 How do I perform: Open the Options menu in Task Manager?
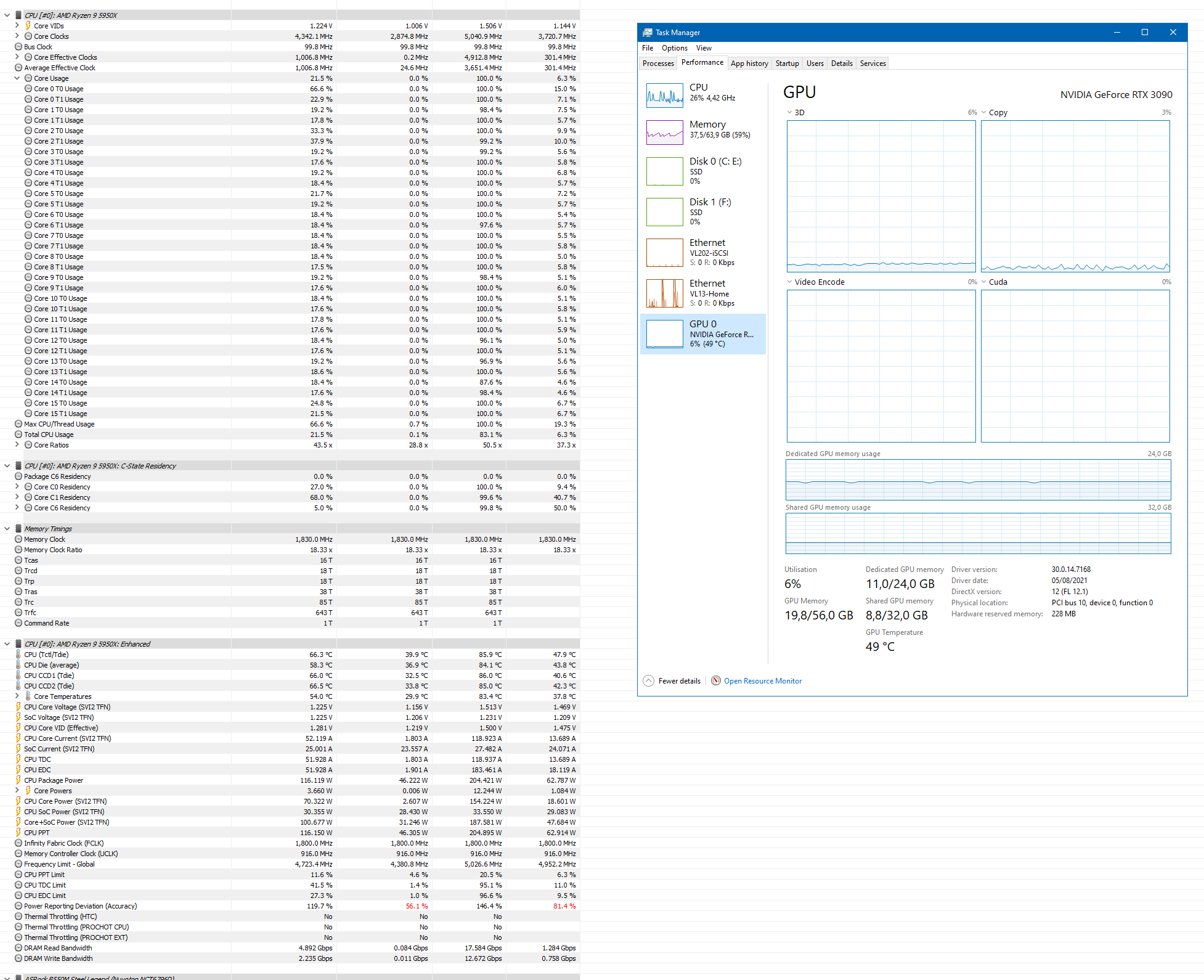click(x=675, y=48)
